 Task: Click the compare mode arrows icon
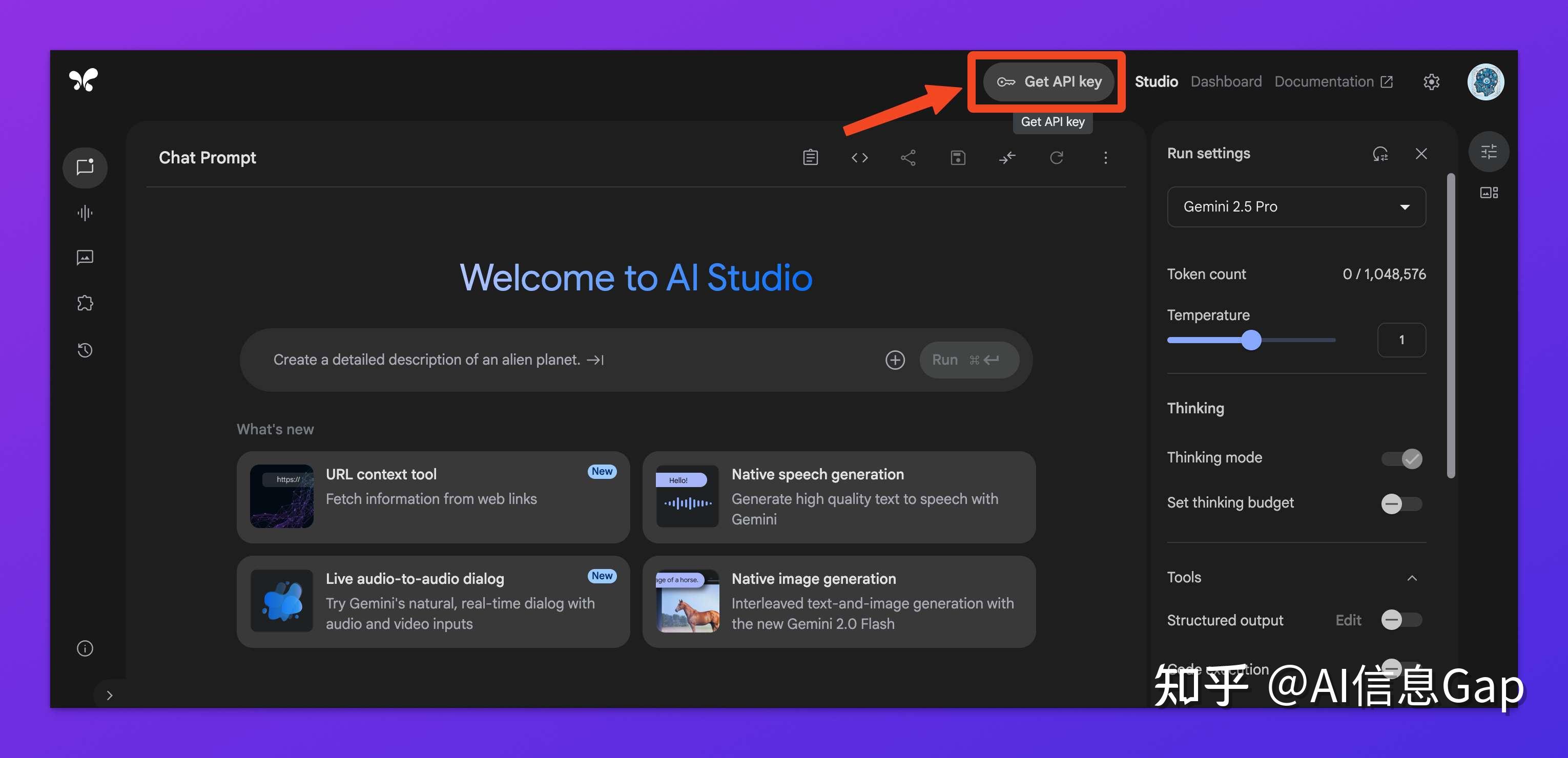point(1007,158)
